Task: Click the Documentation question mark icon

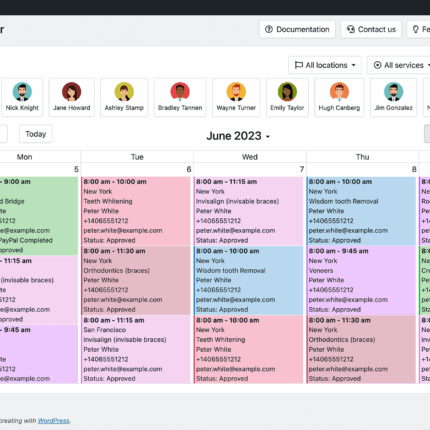Action: click(269, 29)
